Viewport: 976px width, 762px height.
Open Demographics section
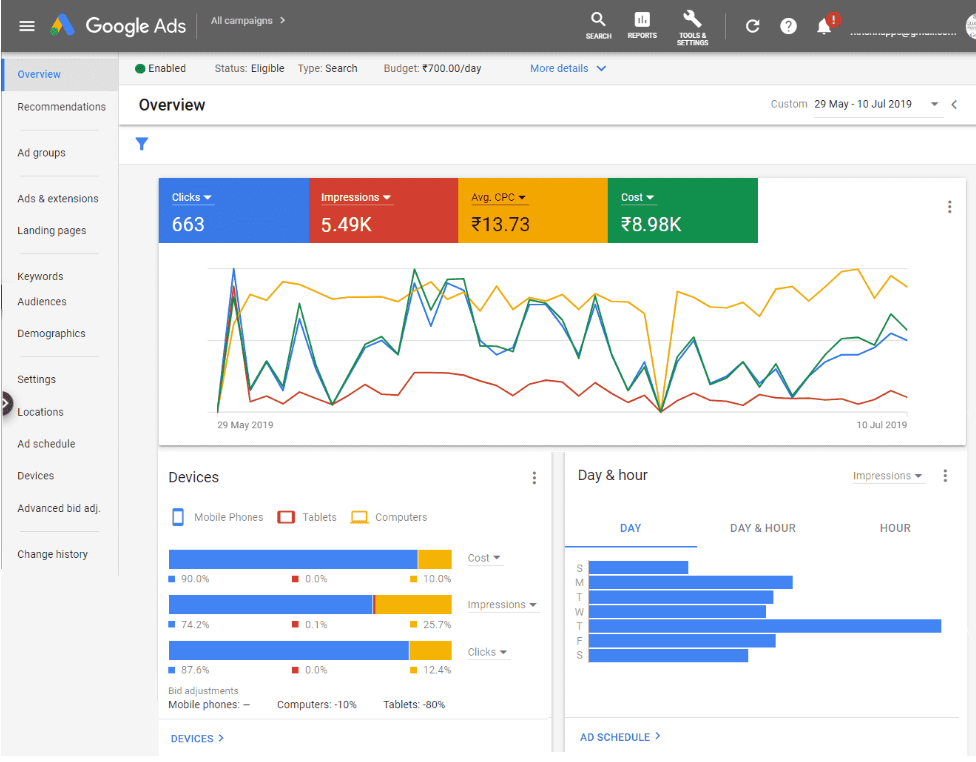point(51,334)
